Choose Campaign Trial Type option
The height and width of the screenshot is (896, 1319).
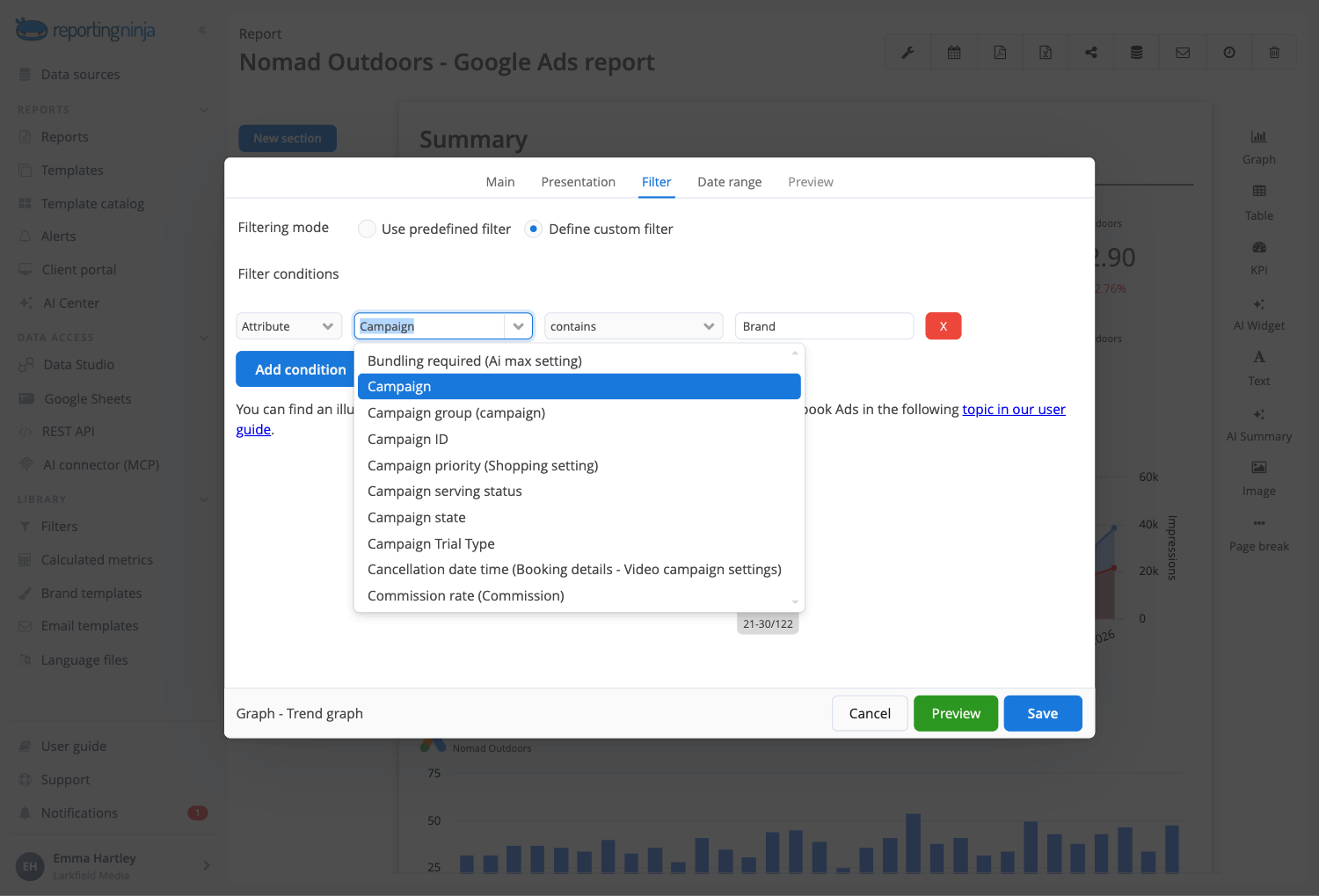pyautogui.click(x=579, y=543)
